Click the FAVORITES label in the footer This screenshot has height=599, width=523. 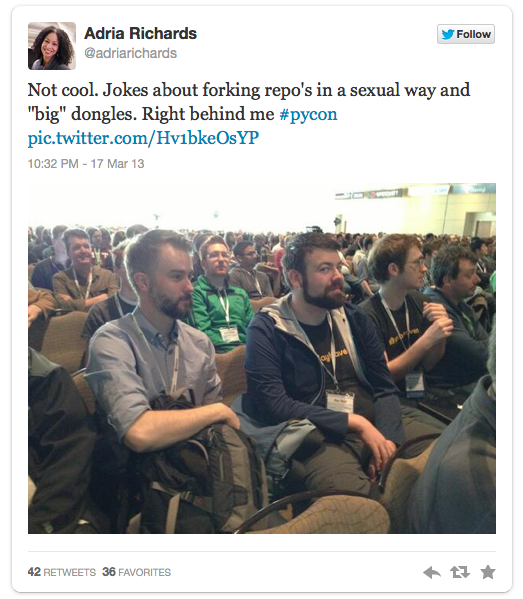(x=144, y=572)
